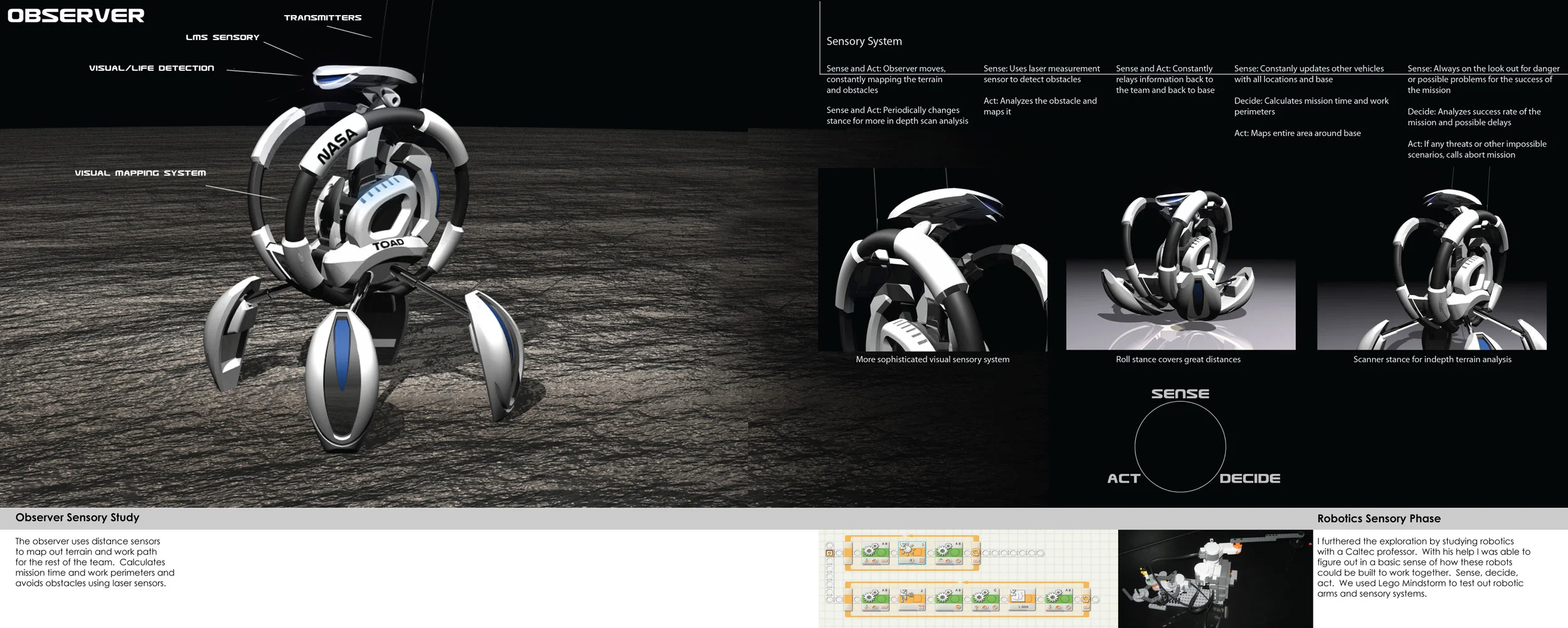The height and width of the screenshot is (628, 1568).
Task: Open the Lego robot arm photo
Action: 1215,578
